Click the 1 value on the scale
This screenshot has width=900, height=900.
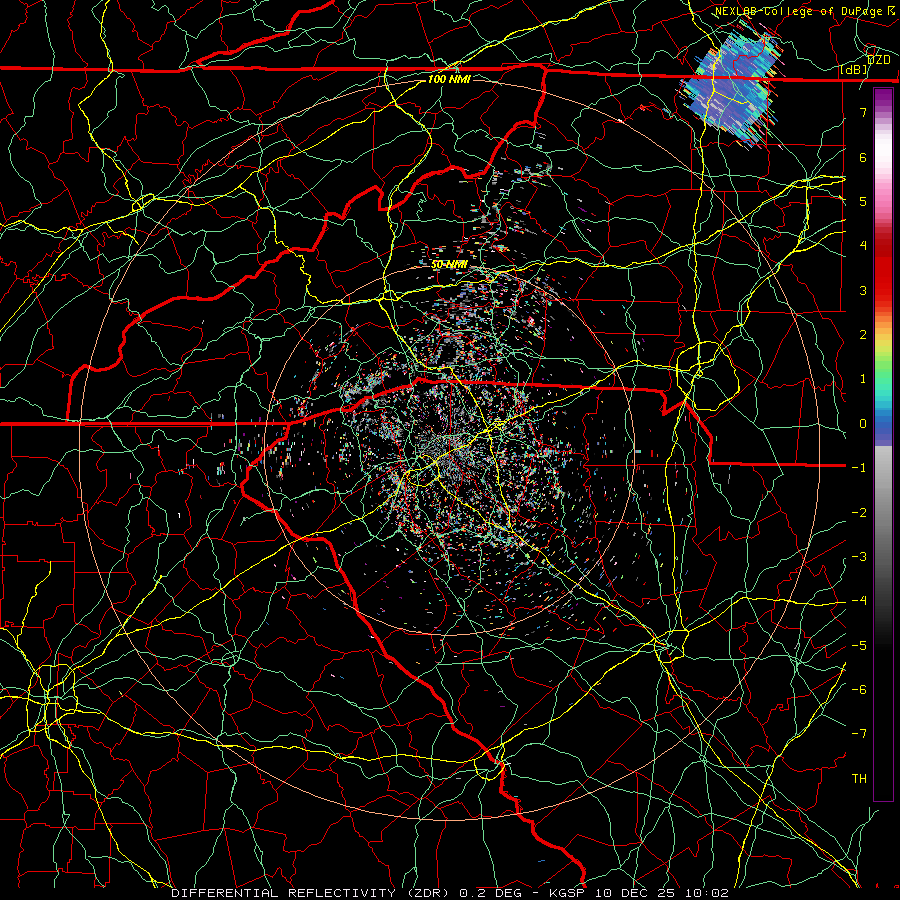[x=863, y=379]
